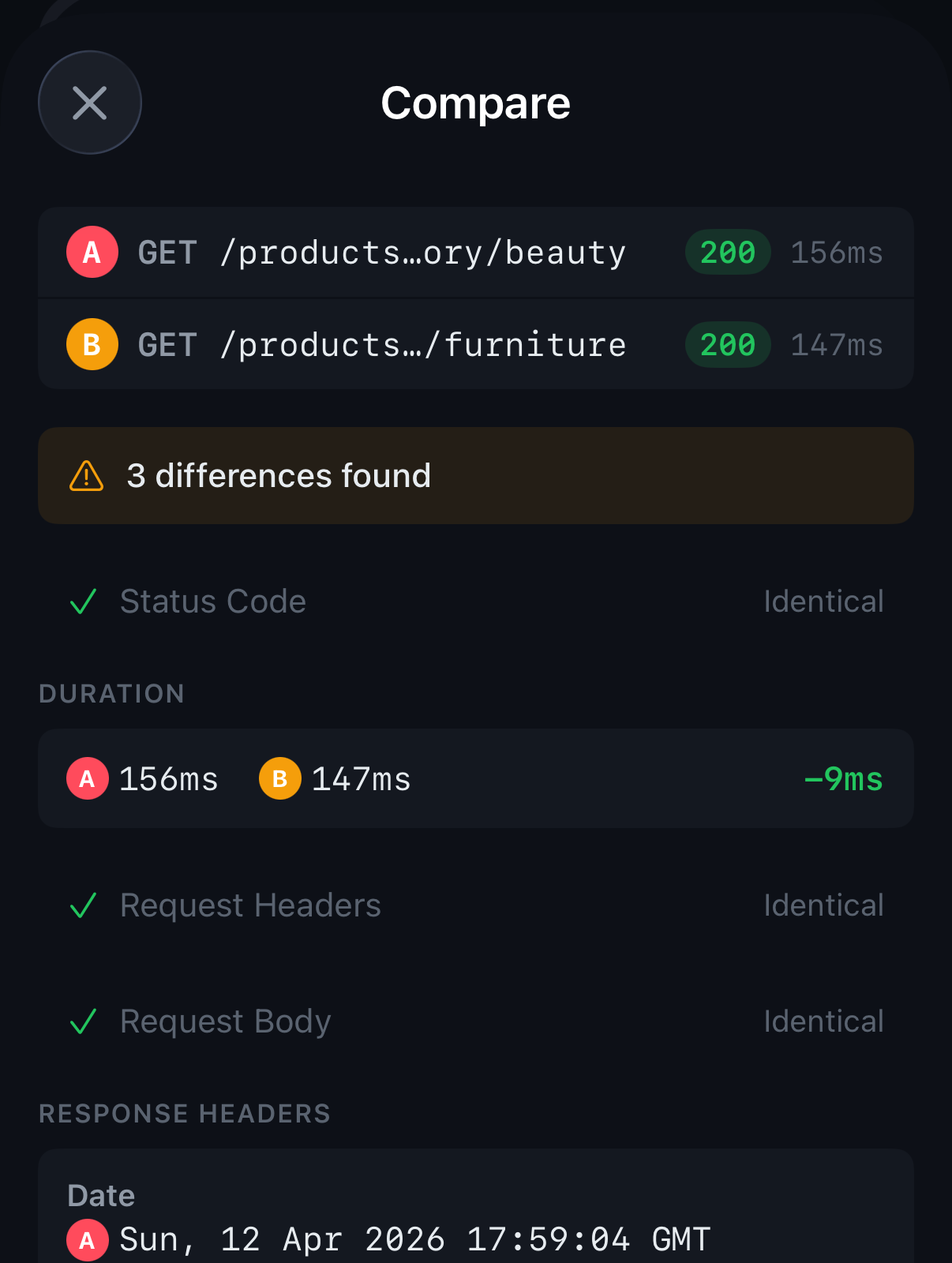952x1263 pixels.
Task: Tap the red A badge beside beauty request
Action: 92,253
